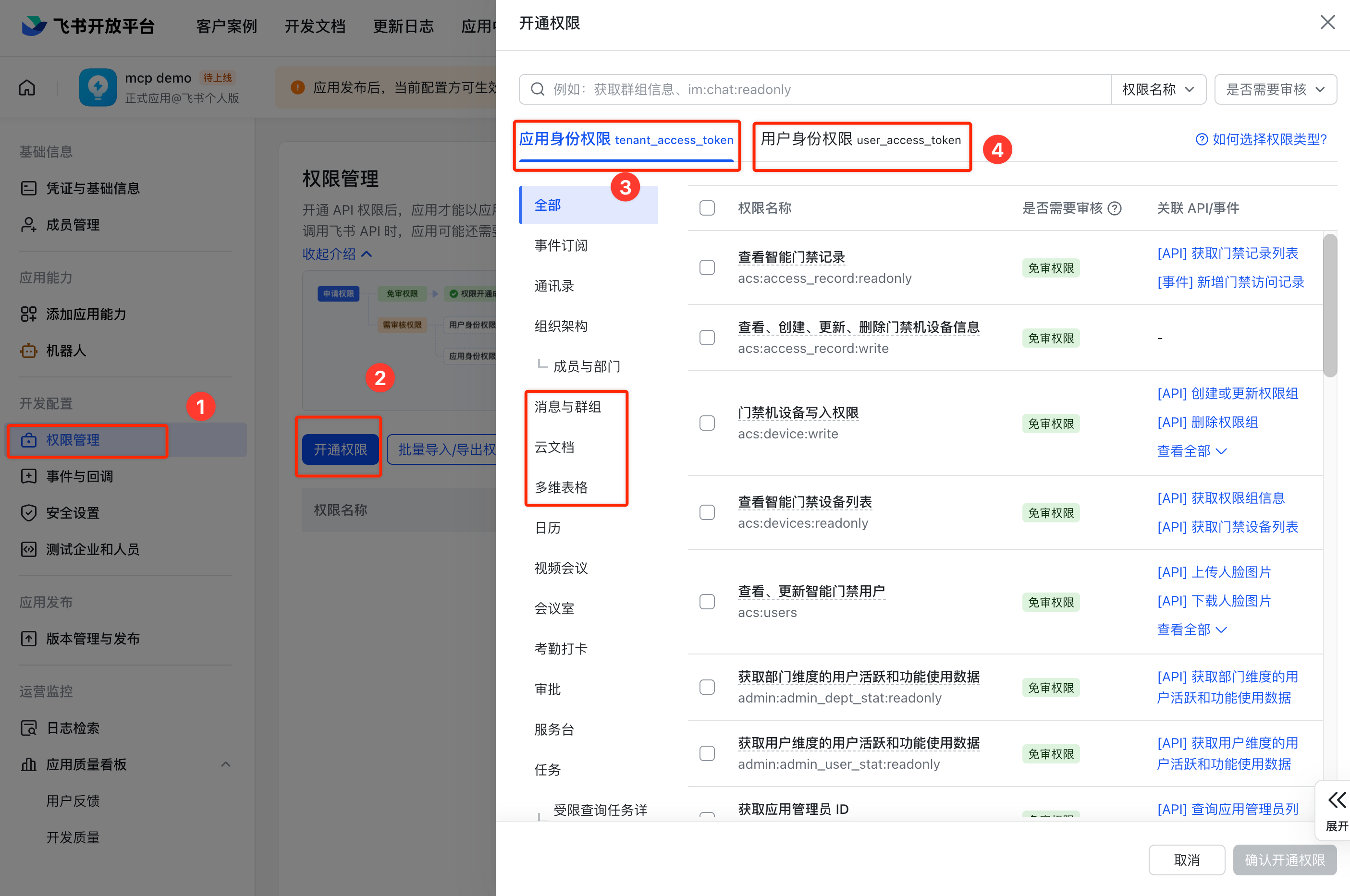Check the 门禁机设备写入权限 checkbox
The height and width of the screenshot is (896, 1350).
(707, 423)
